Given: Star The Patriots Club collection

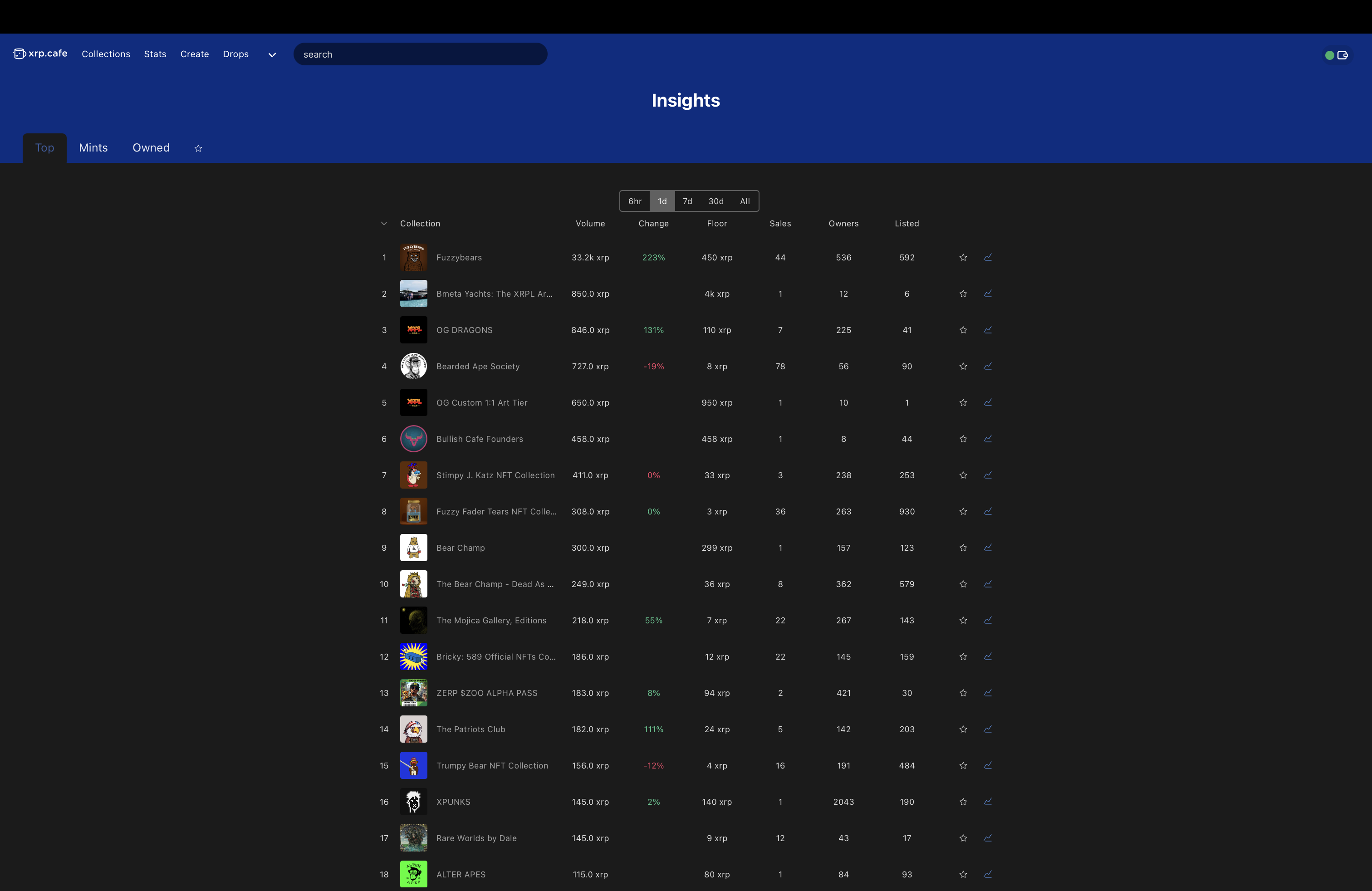Looking at the screenshot, I should pyautogui.click(x=963, y=729).
